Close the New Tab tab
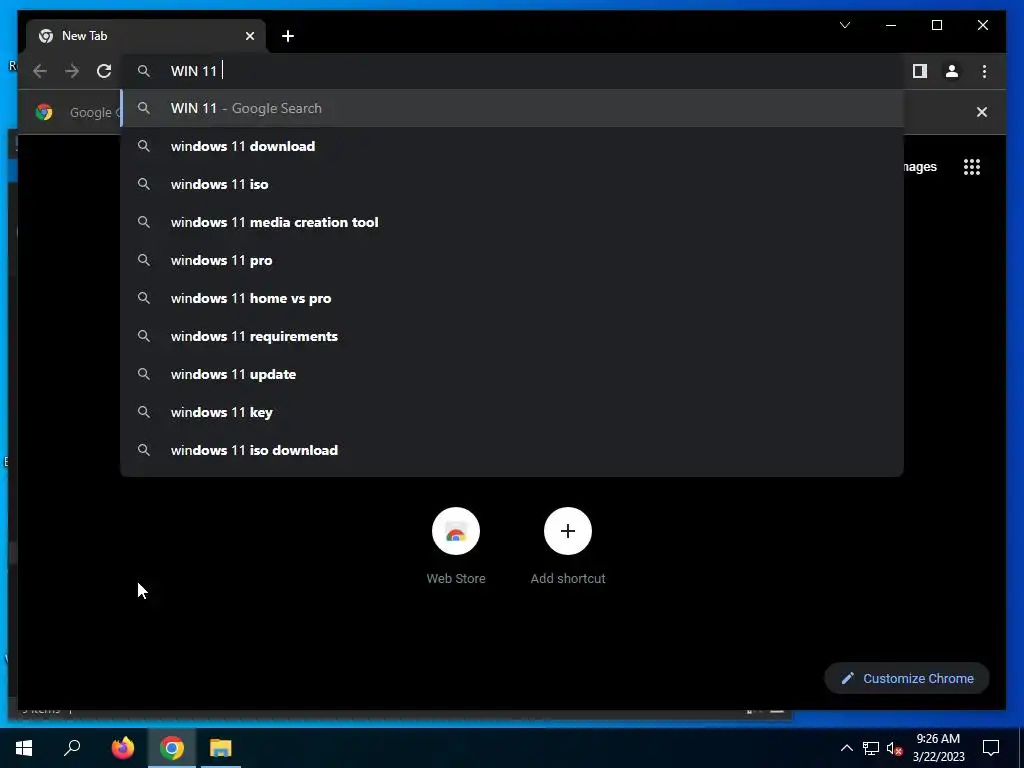1024x768 pixels. [249, 36]
